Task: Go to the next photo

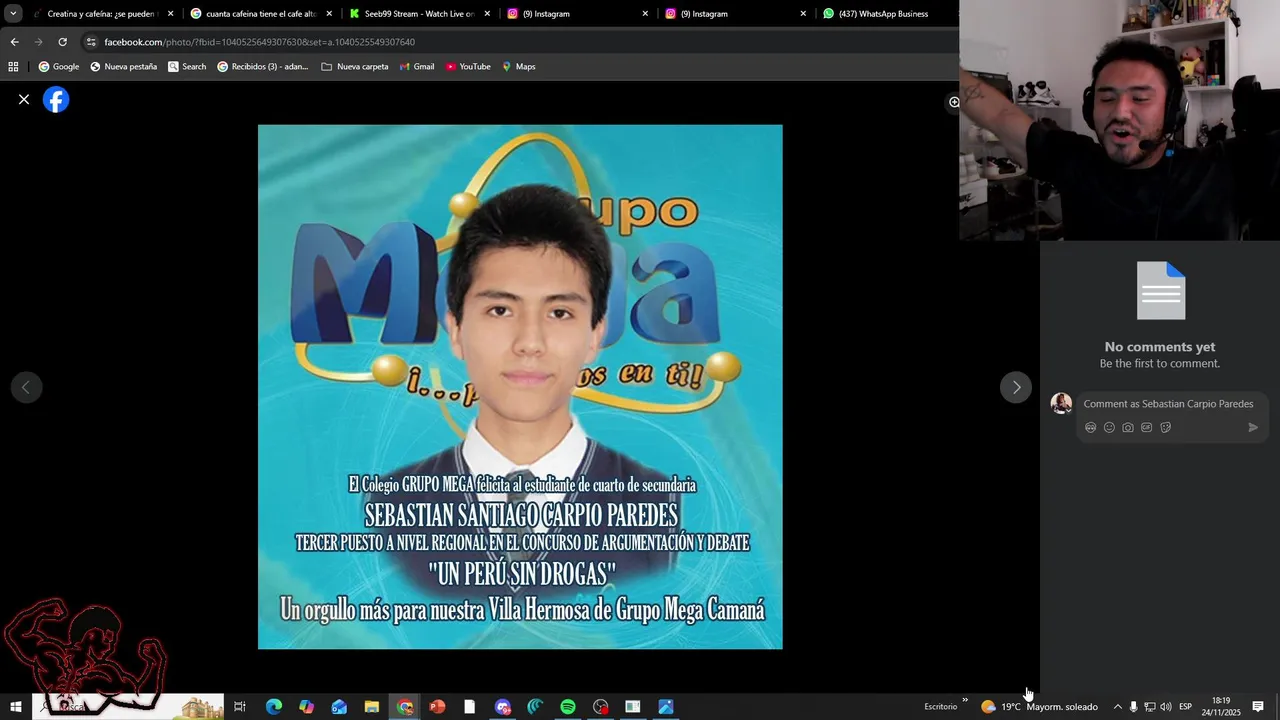Action: (x=1016, y=388)
